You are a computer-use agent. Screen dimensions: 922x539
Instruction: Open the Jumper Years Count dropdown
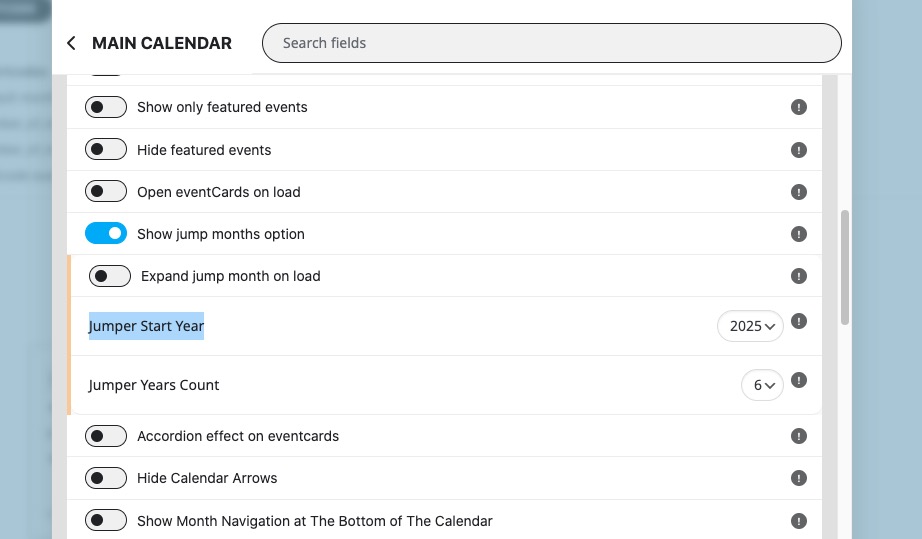click(x=762, y=385)
